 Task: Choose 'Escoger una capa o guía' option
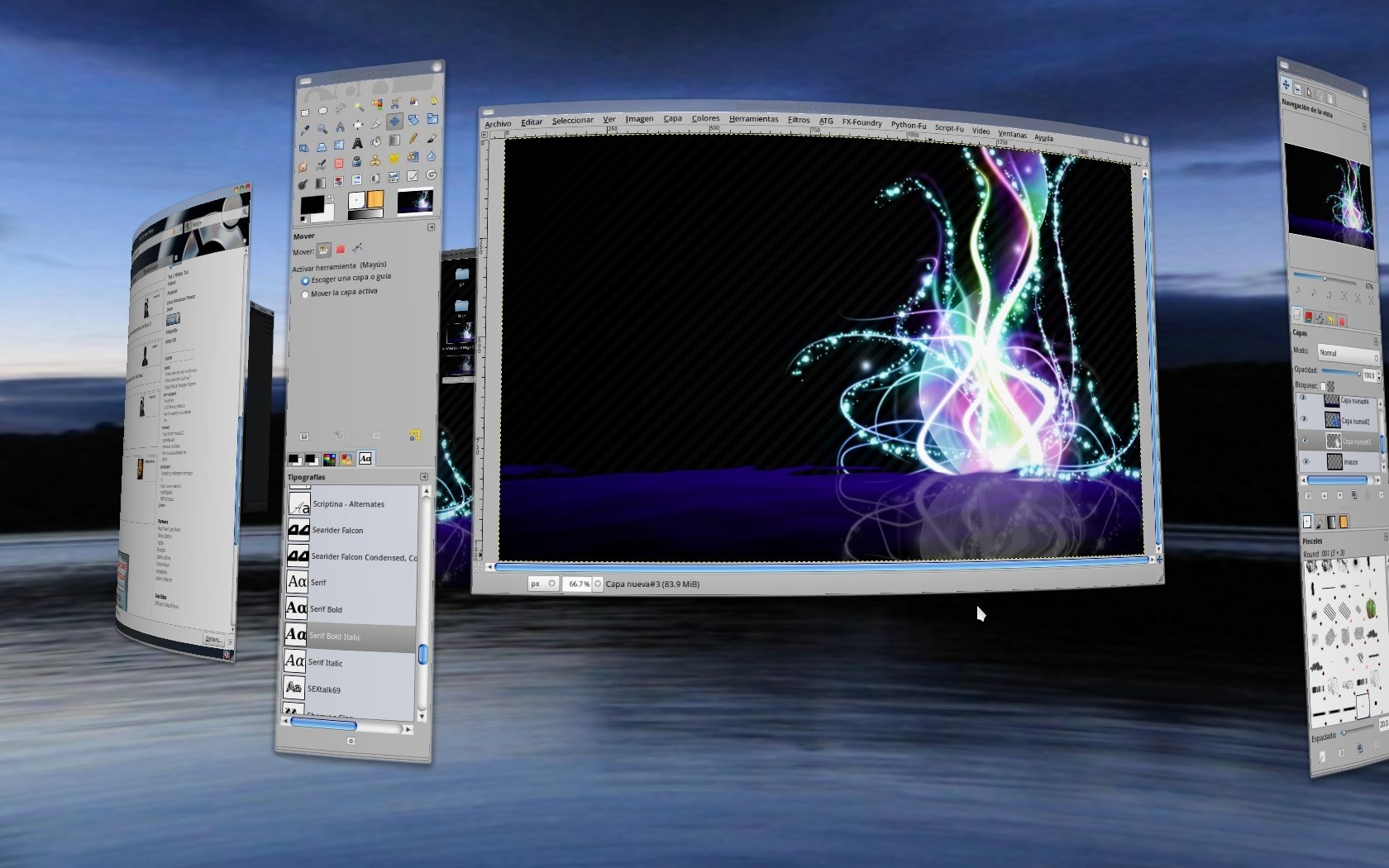tap(347, 279)
